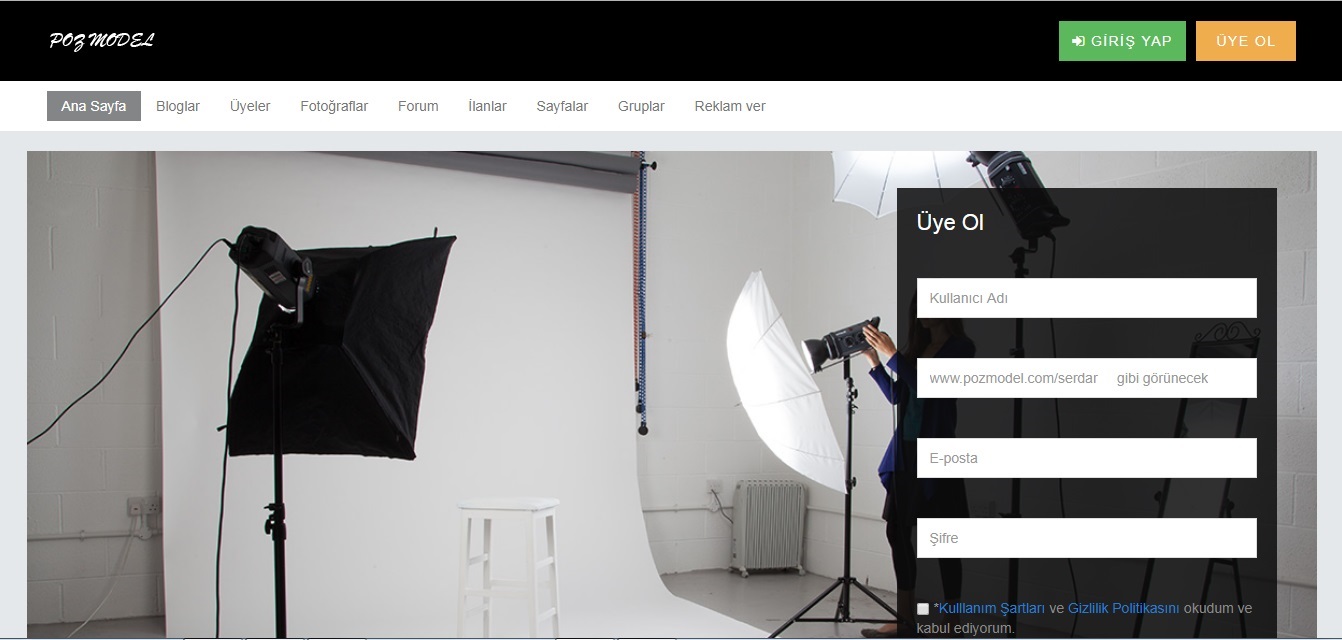
Task: Click the green GİRİŞ YAP button
Action: pyautogui.click(x=1122, y=41)
